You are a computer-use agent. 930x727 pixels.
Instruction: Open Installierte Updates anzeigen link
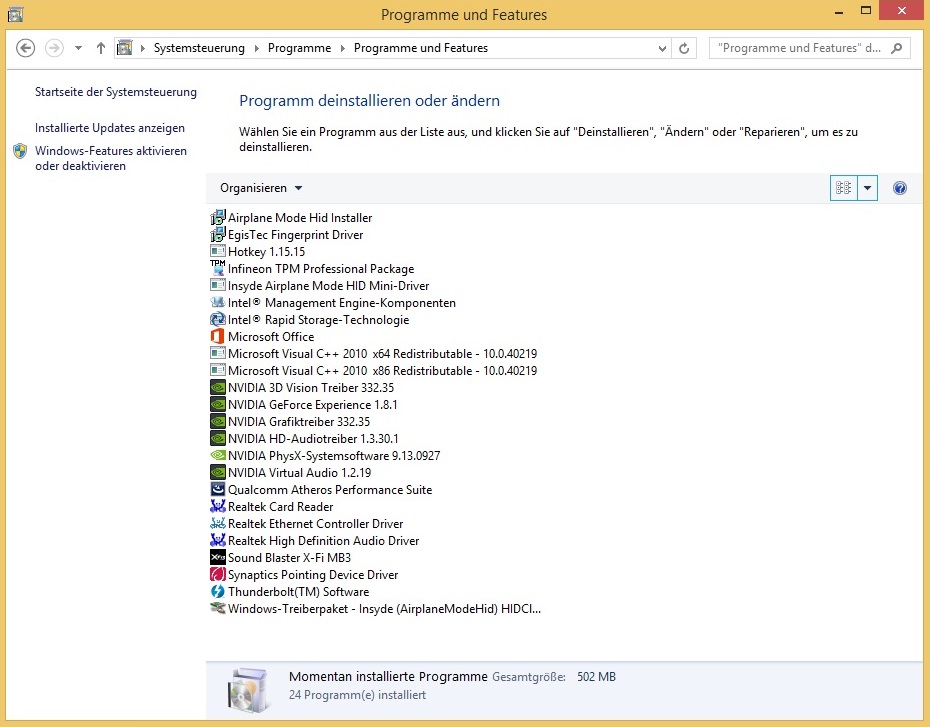coord(110,128)
